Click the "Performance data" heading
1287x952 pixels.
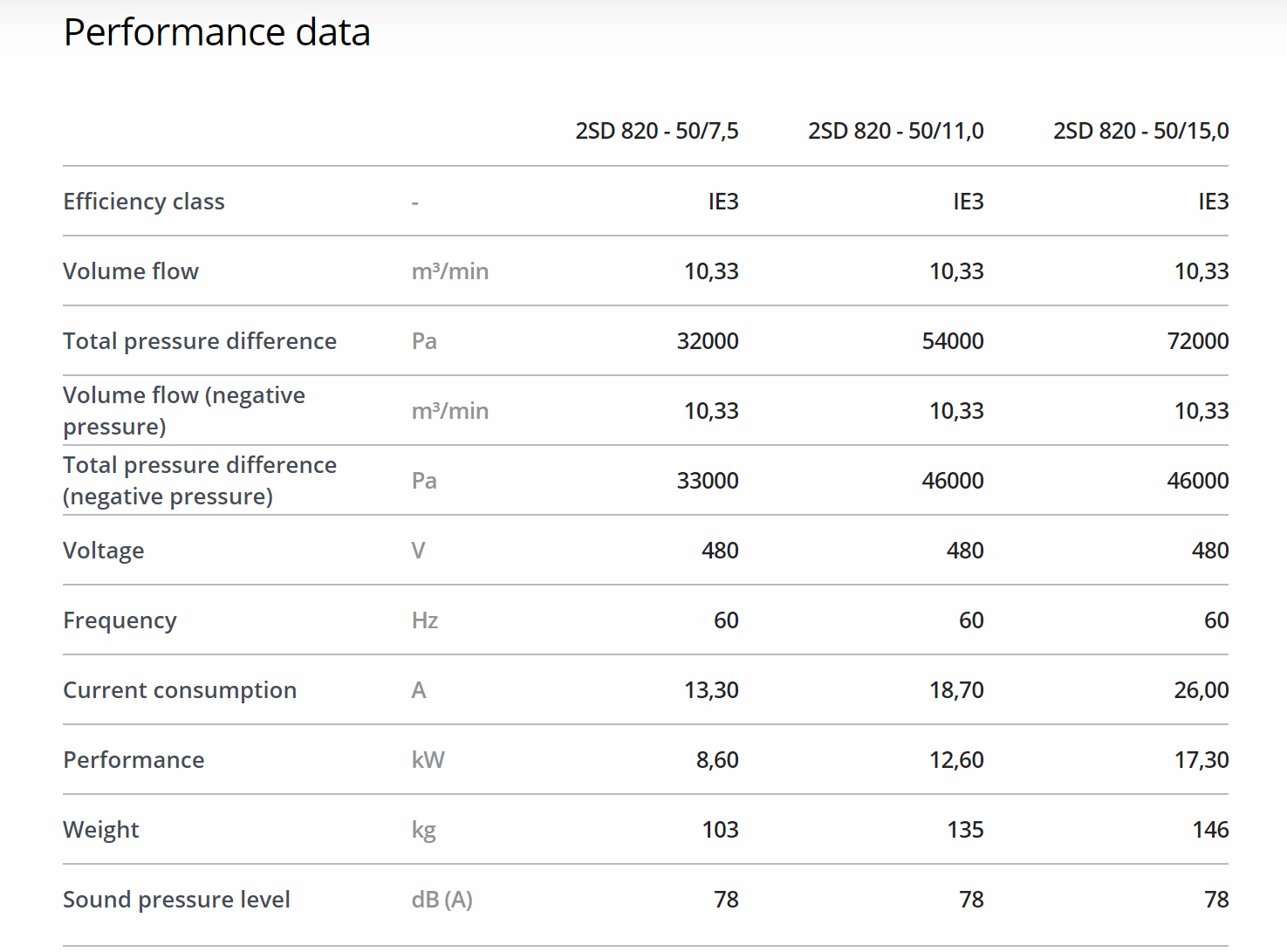(217, 33)
